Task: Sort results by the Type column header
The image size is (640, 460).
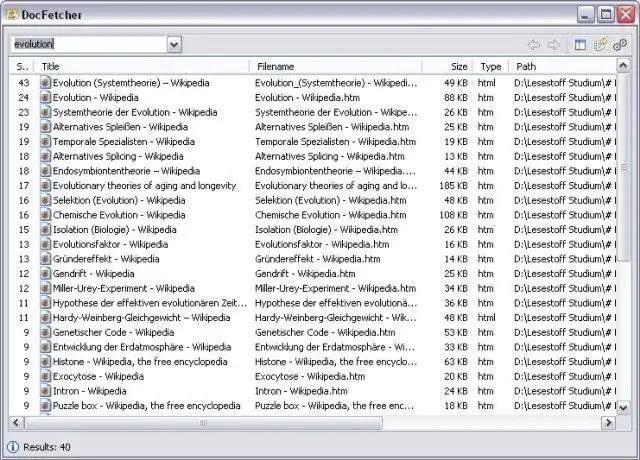Action: 491,67
